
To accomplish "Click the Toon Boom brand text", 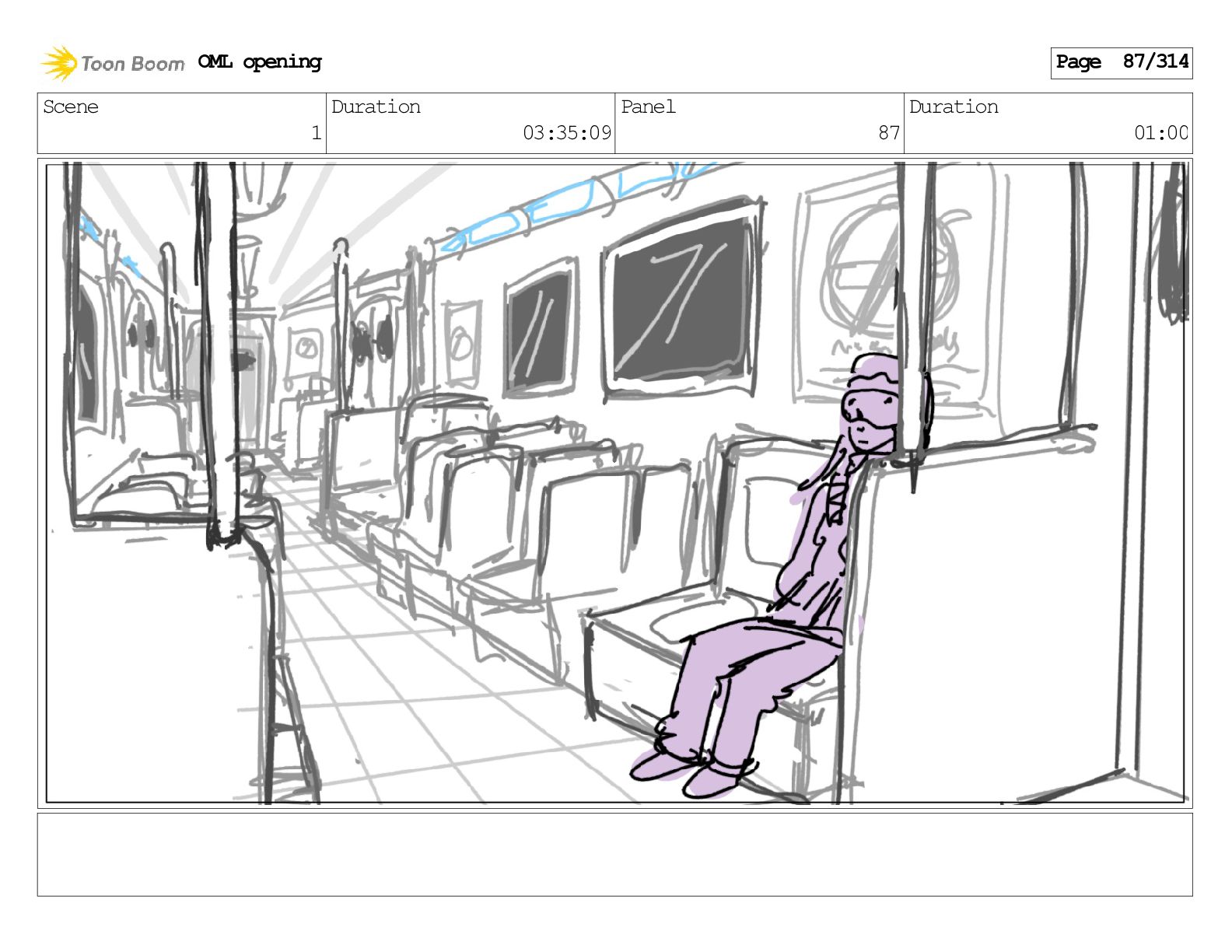I will coord(133,64).
